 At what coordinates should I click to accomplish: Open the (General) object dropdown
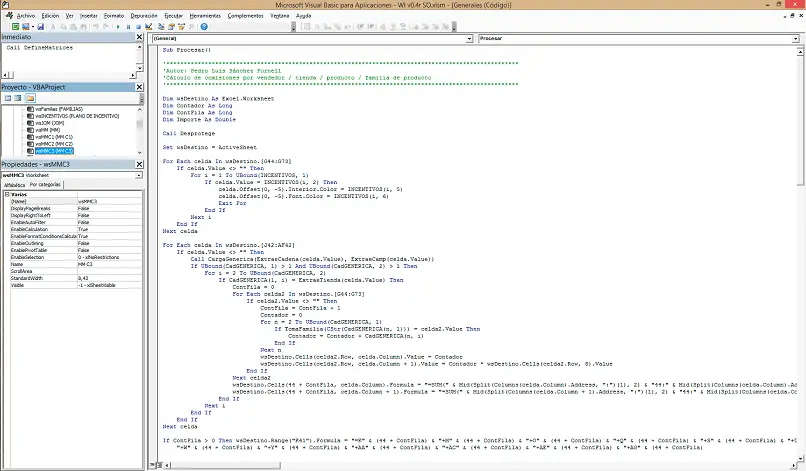coord(469,38)
